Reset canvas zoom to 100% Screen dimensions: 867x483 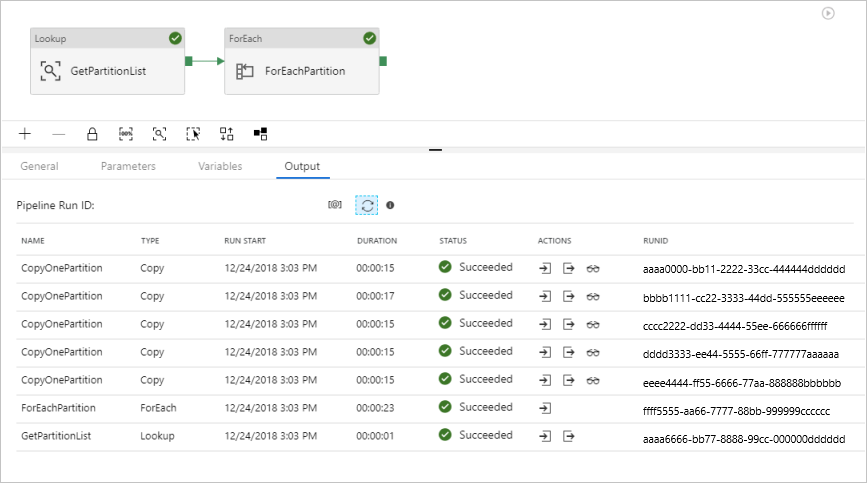126,133
